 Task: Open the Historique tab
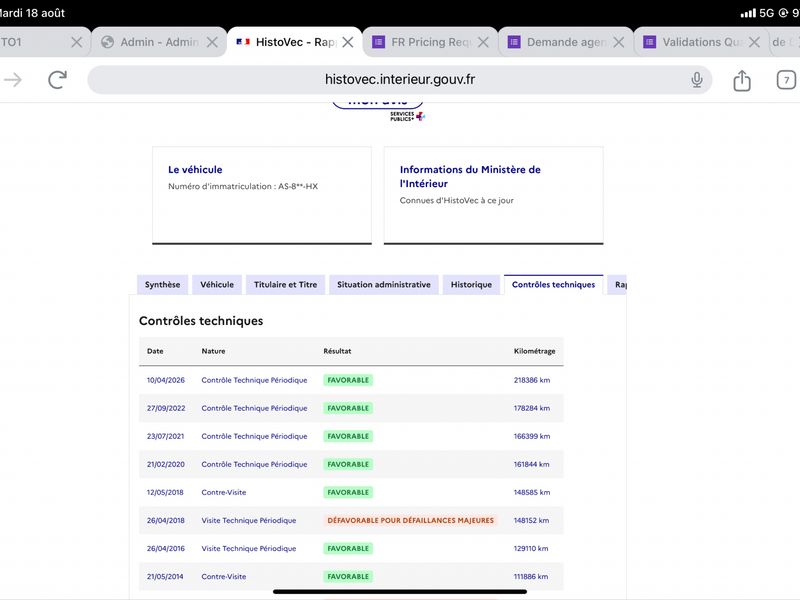(x=471, y=285)
